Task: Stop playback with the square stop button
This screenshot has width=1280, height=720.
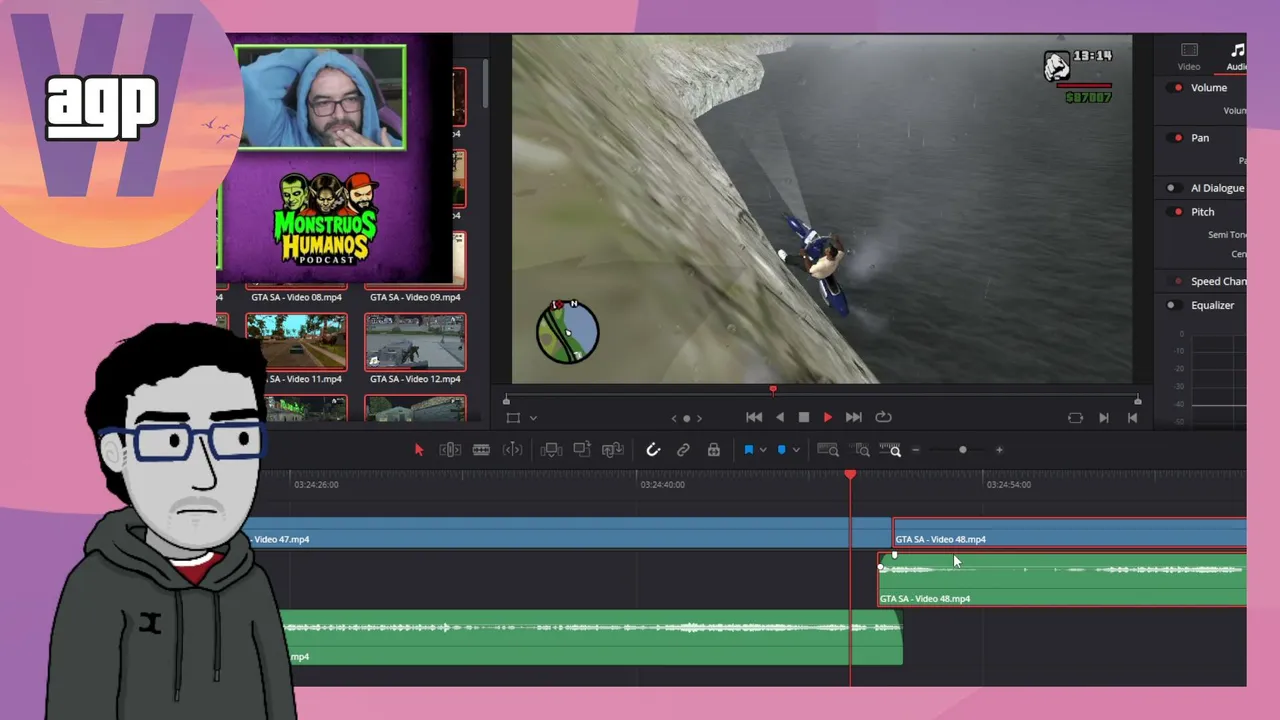Action: 804,417
